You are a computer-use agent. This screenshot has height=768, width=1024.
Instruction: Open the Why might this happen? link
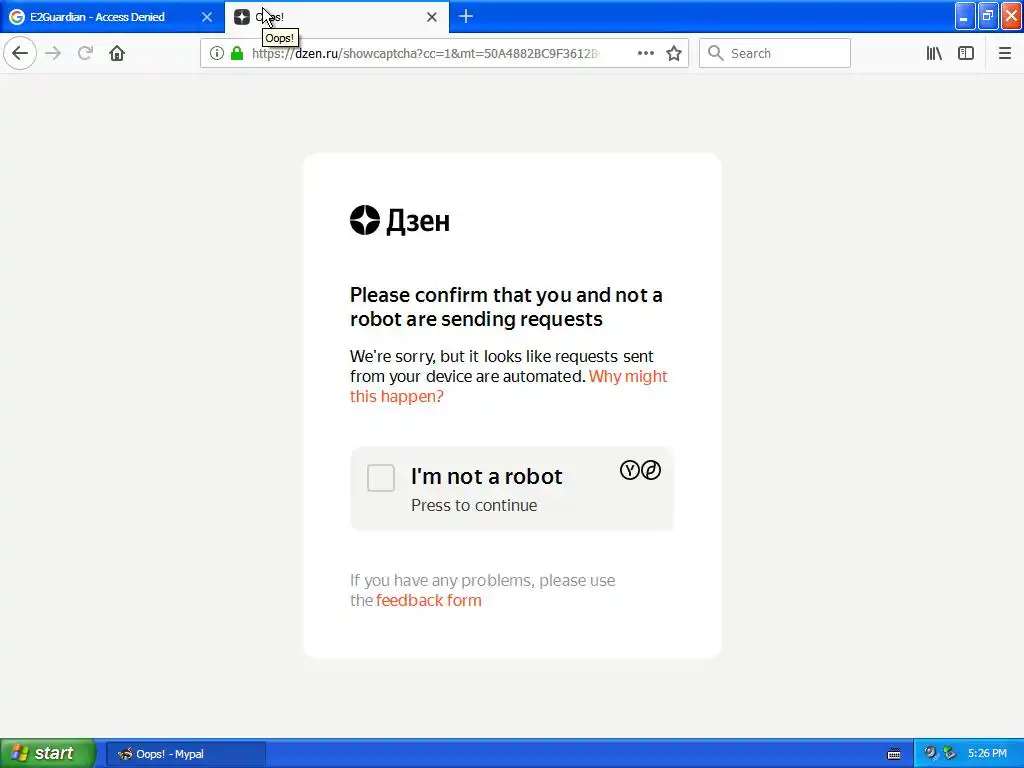click(x=509, y=386)
